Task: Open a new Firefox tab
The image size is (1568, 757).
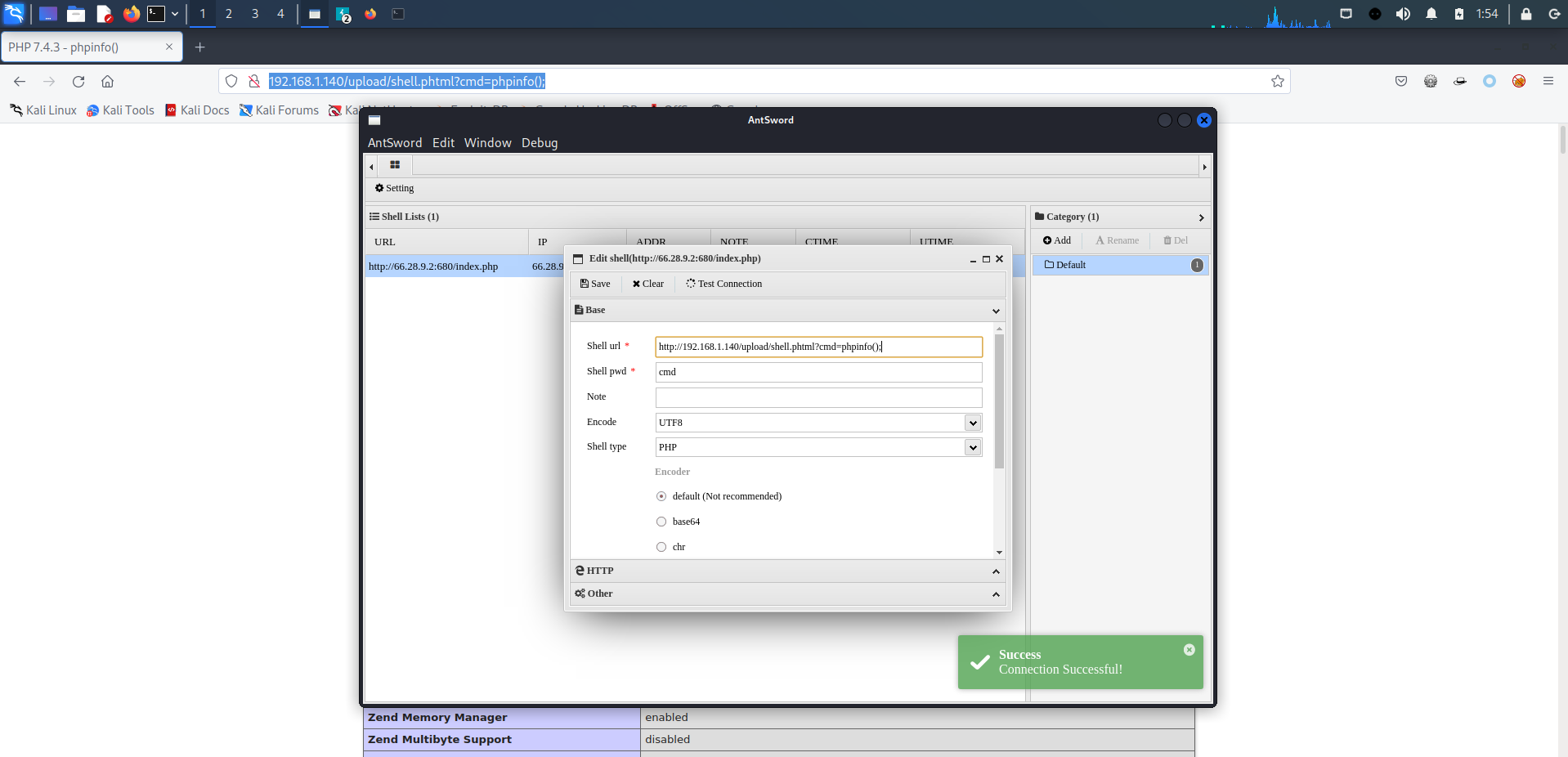Action: coord(199,47)
